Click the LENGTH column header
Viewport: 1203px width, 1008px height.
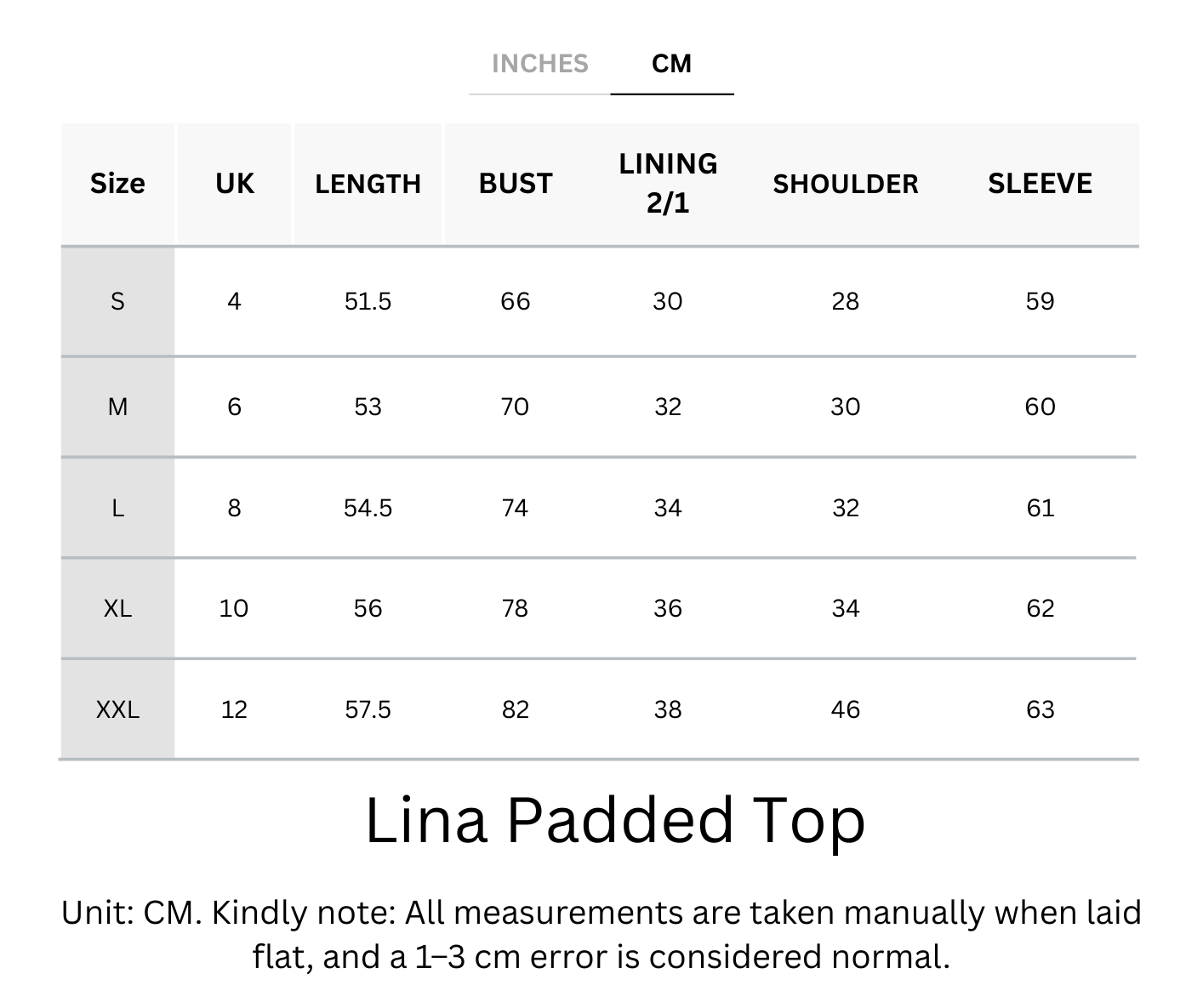tap(368, 184)
